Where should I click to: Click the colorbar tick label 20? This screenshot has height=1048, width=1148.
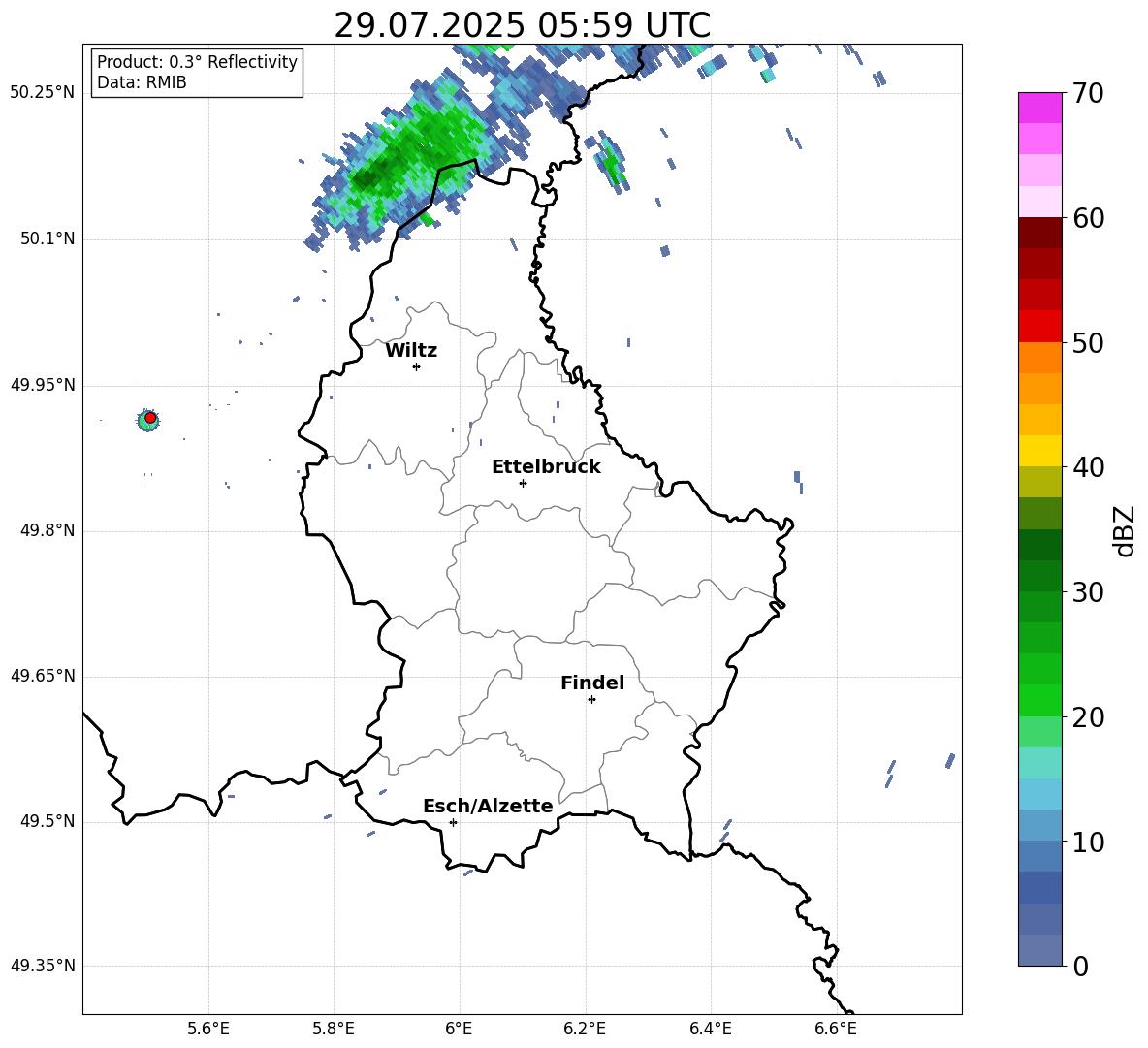[x=1088, y=717]
